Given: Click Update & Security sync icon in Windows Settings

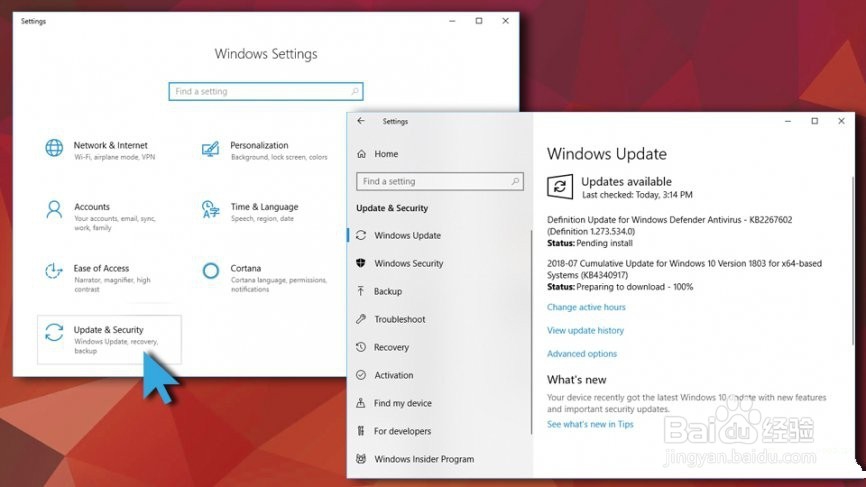Looking at the screenshot, I should pos(54,332).
